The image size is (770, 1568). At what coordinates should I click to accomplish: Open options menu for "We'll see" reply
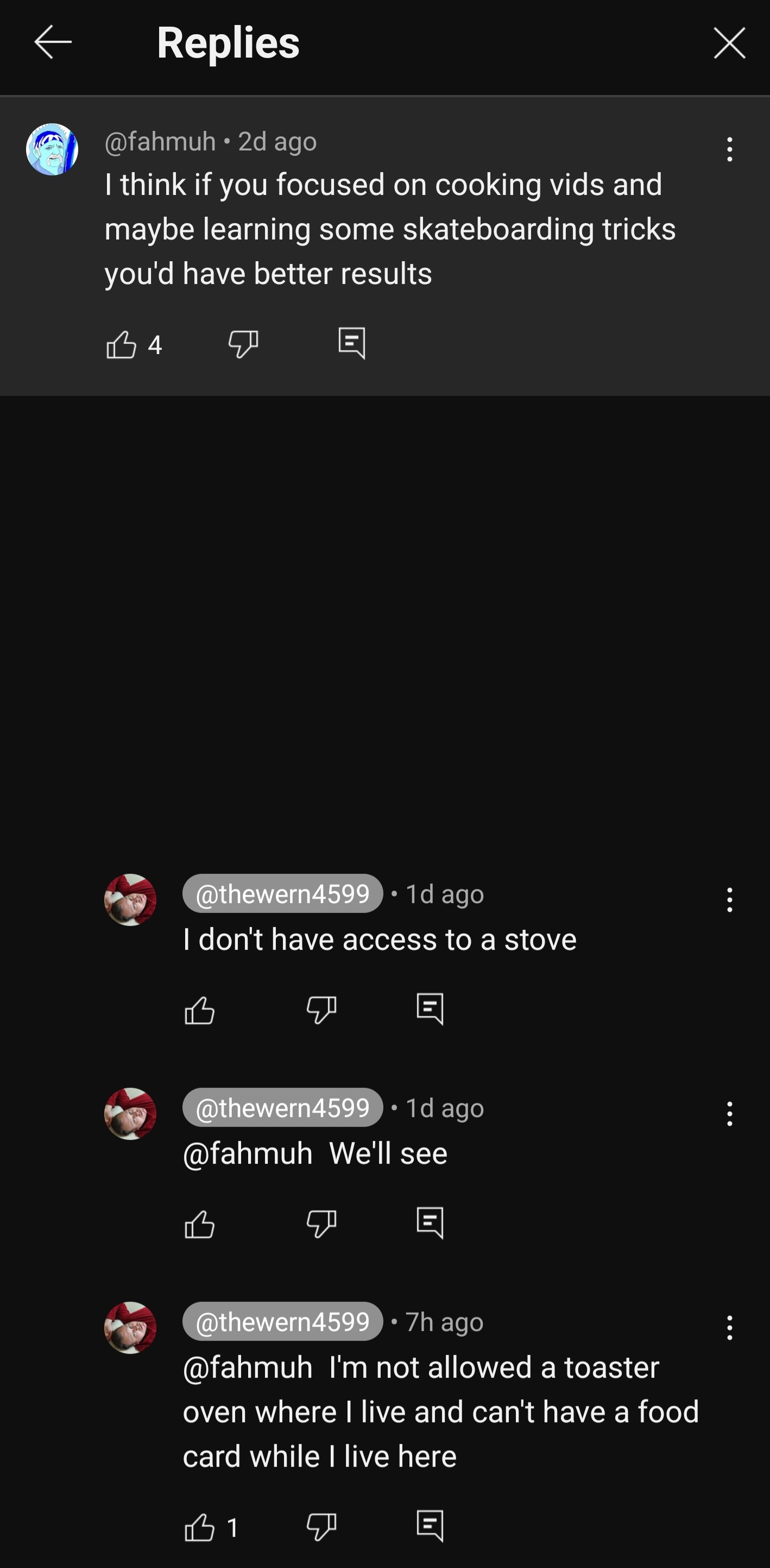click(x=729, y=1113)
